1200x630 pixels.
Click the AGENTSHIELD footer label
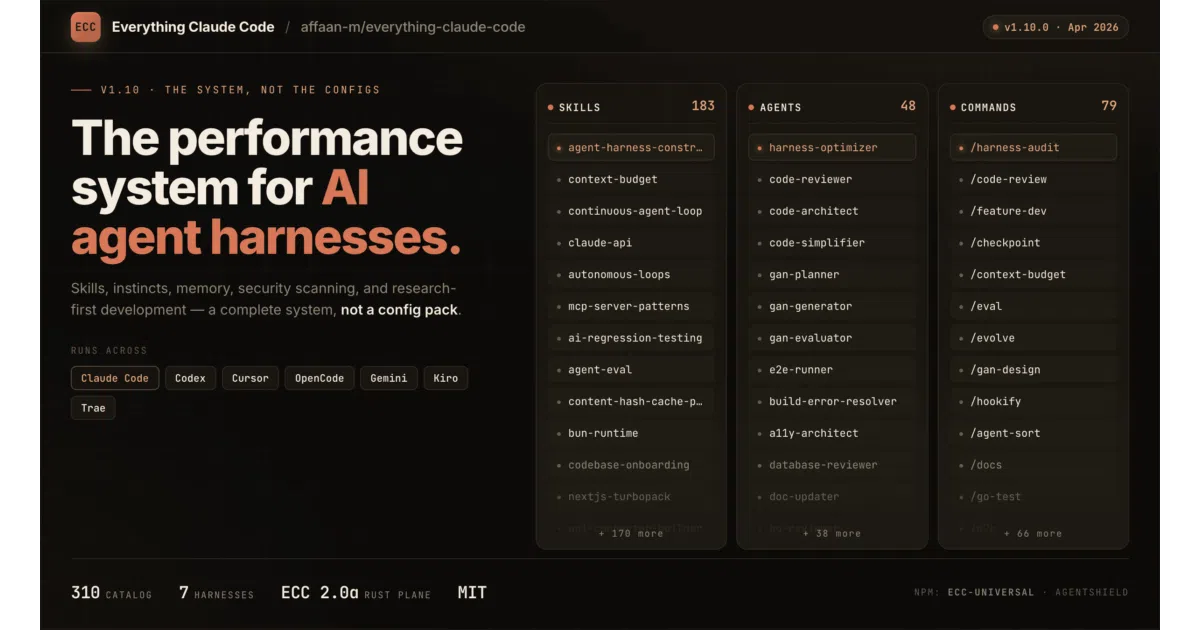[x=1090, y=593]
